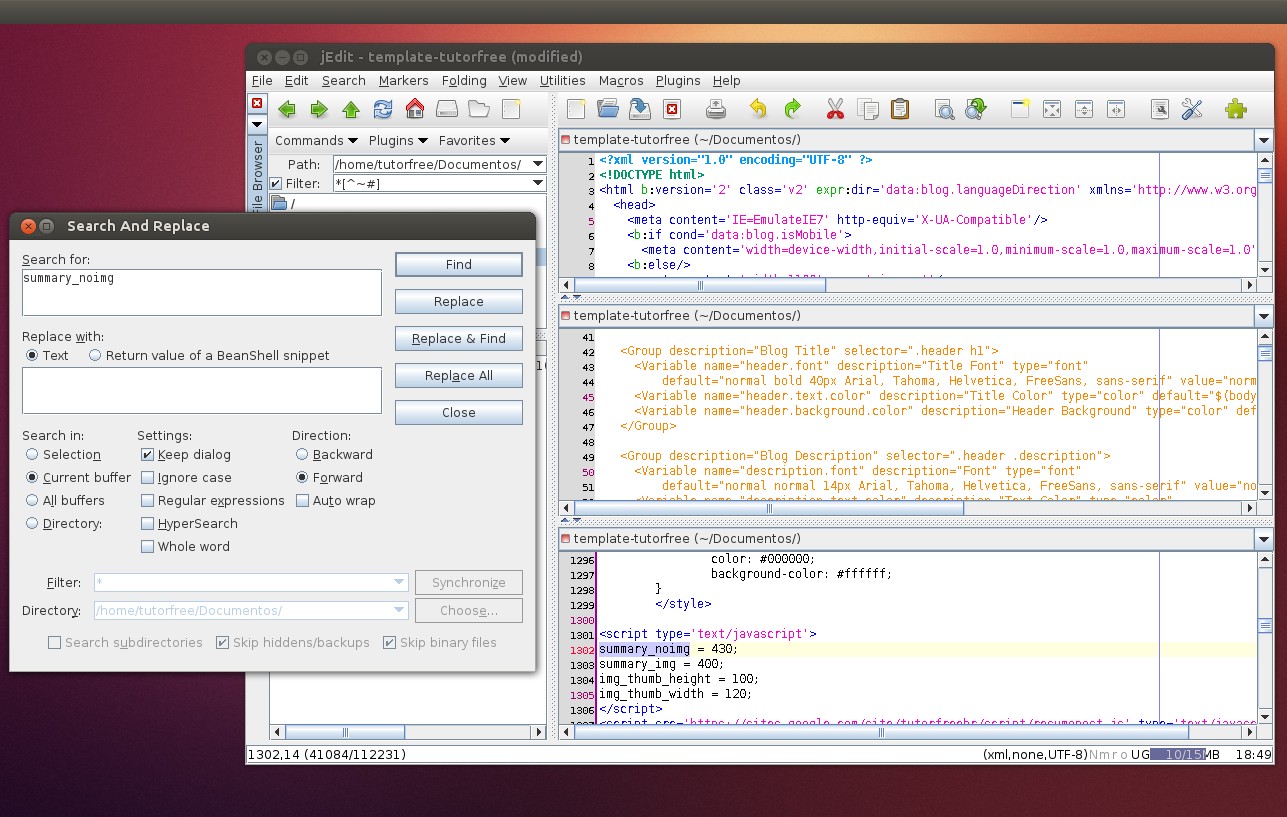Create a new file from the file browser toolbar
This screenshot has height=817, width=1287.
point(511,110)
